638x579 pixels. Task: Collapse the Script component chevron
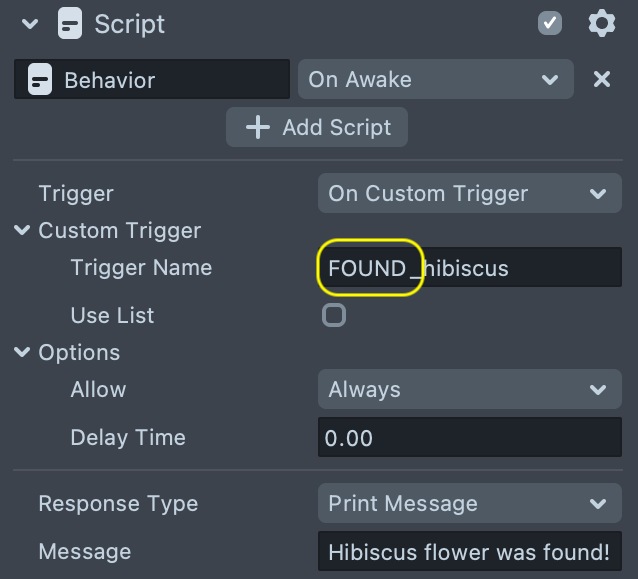pos(29,23)
